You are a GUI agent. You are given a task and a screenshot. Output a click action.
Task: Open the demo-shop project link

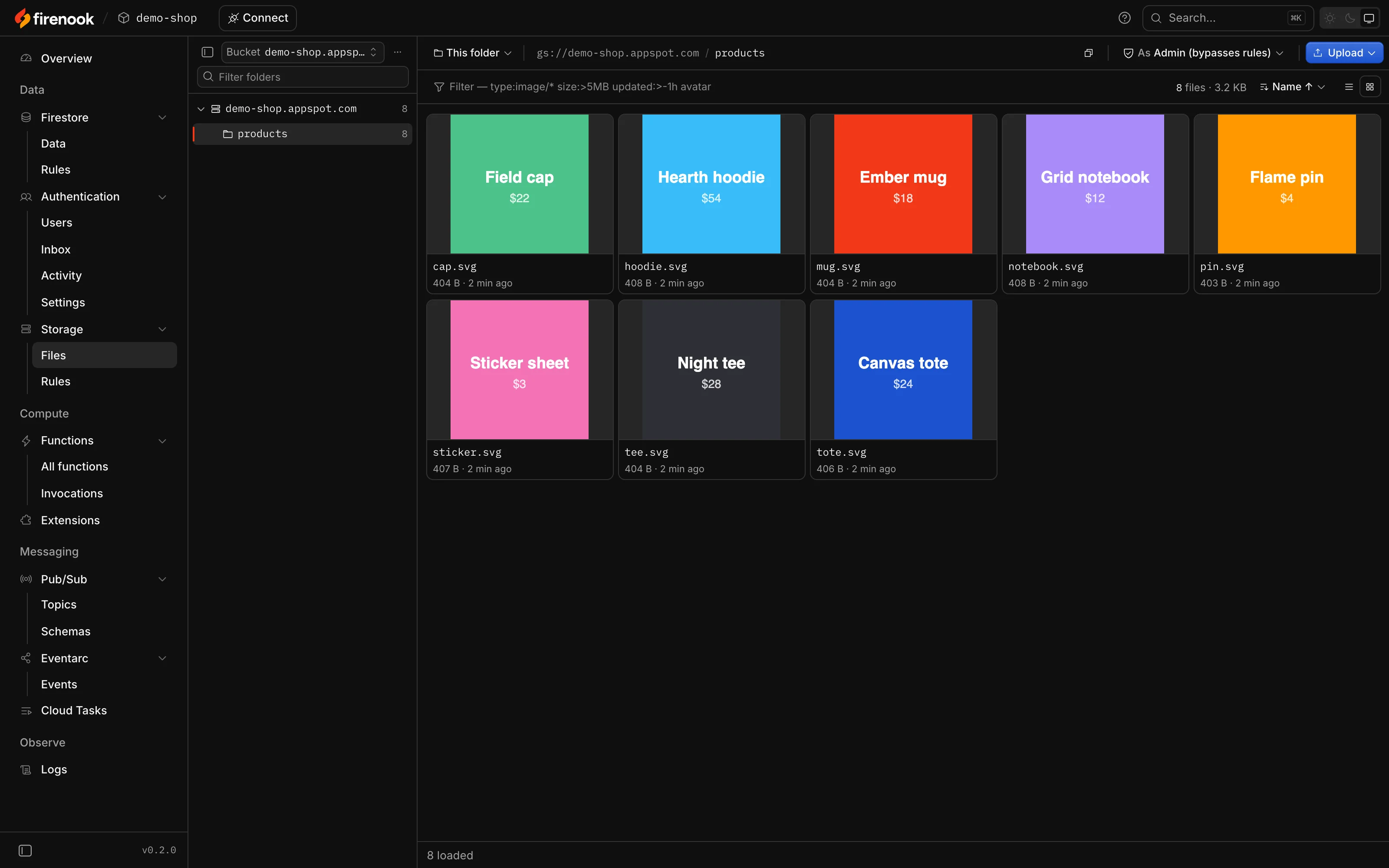(x=157, y=18)
